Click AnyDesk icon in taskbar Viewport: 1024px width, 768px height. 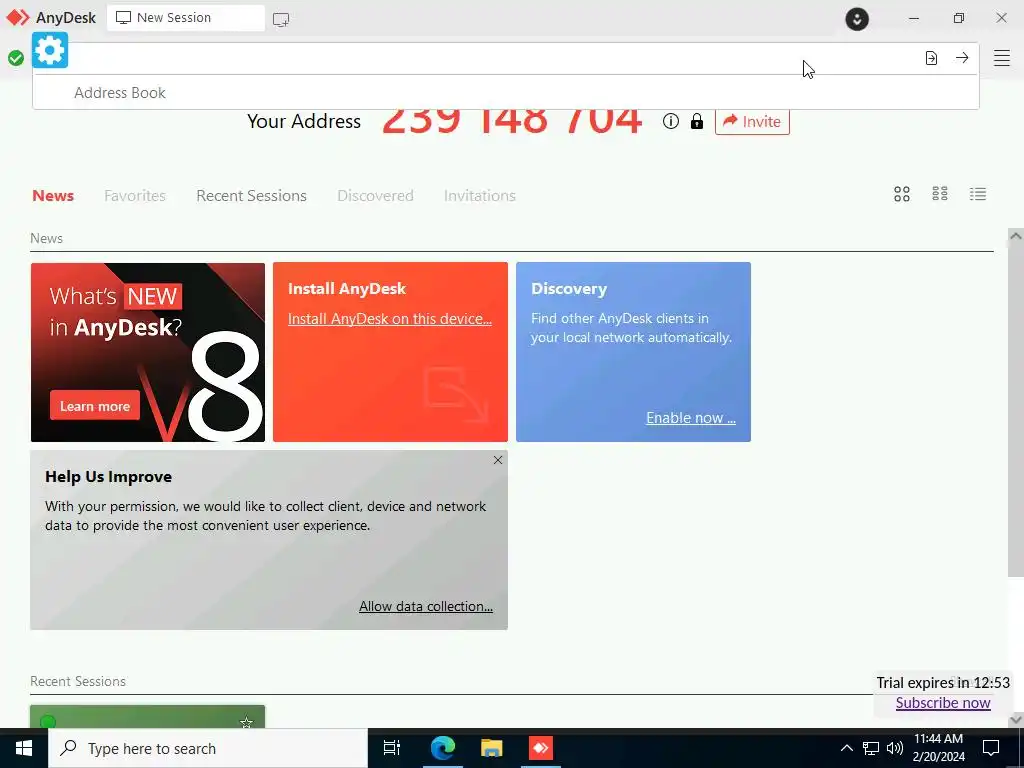pyautogui.click(x=541, y=748)
